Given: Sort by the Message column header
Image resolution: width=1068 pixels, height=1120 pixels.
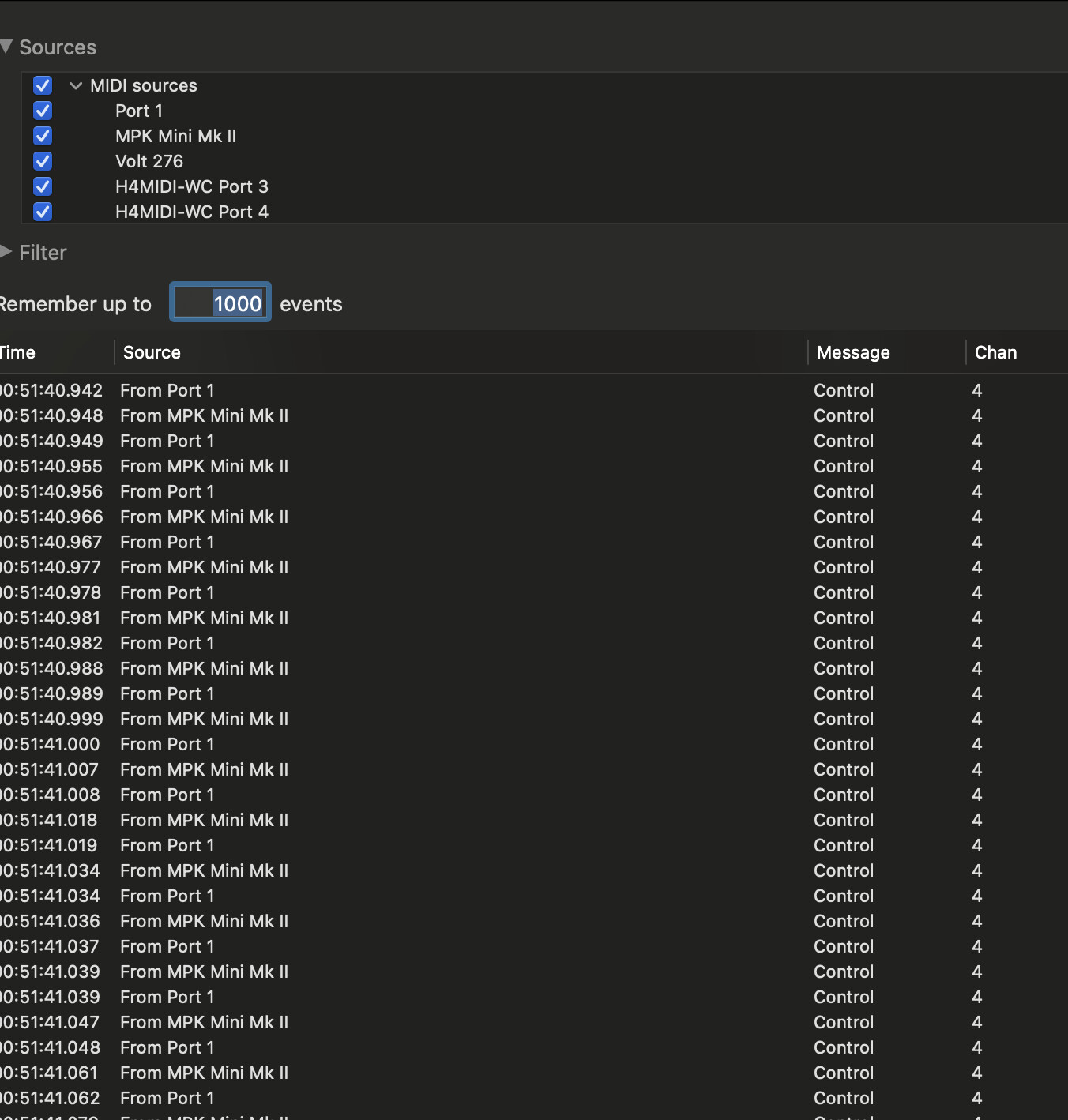Looking at the screenshot, I should 853,352.
